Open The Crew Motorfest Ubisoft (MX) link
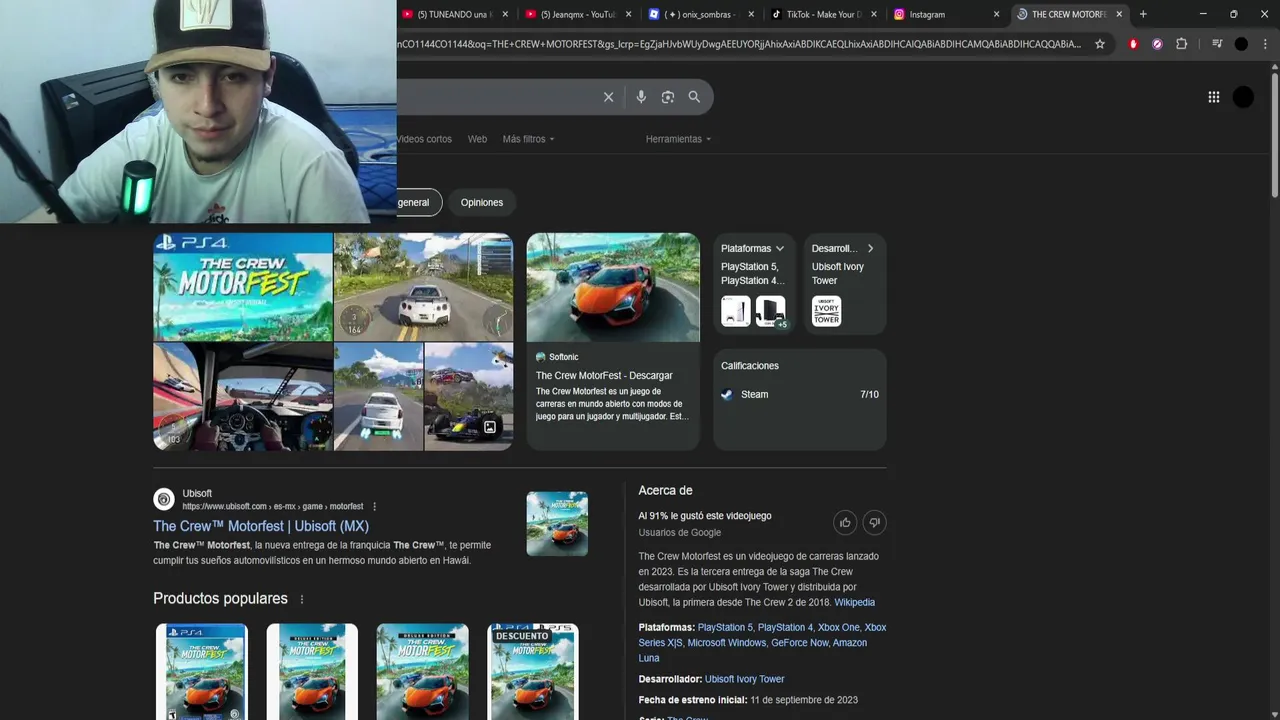Screen dimensions: 1280x720 tap(261, 526)
